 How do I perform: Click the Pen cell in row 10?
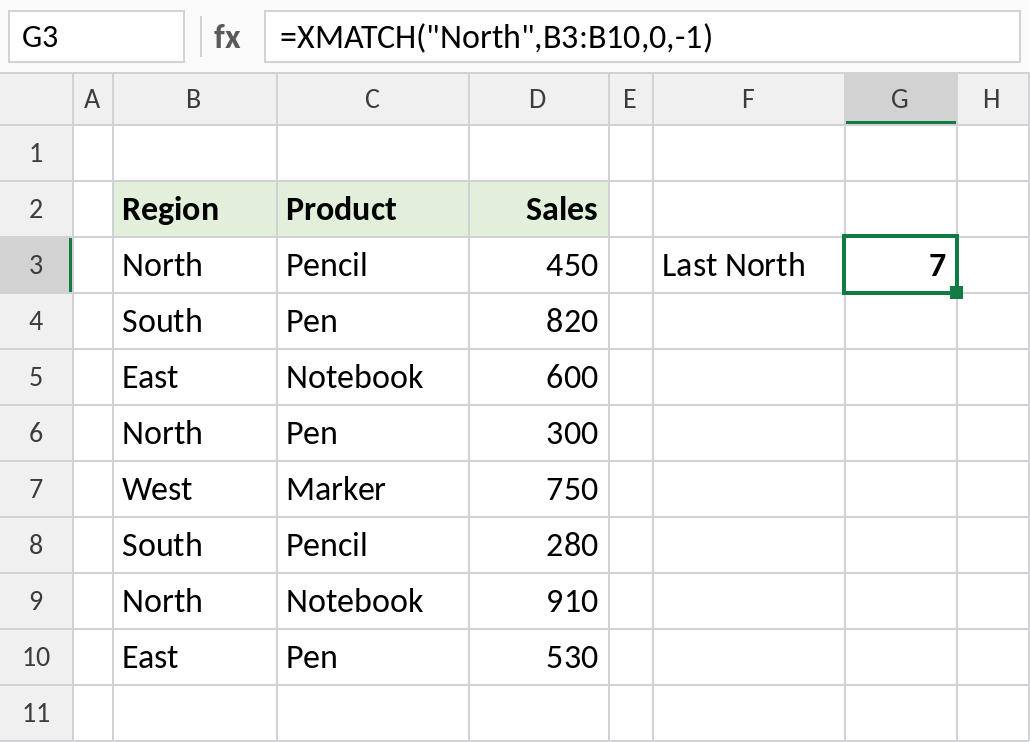click(373, 657)
